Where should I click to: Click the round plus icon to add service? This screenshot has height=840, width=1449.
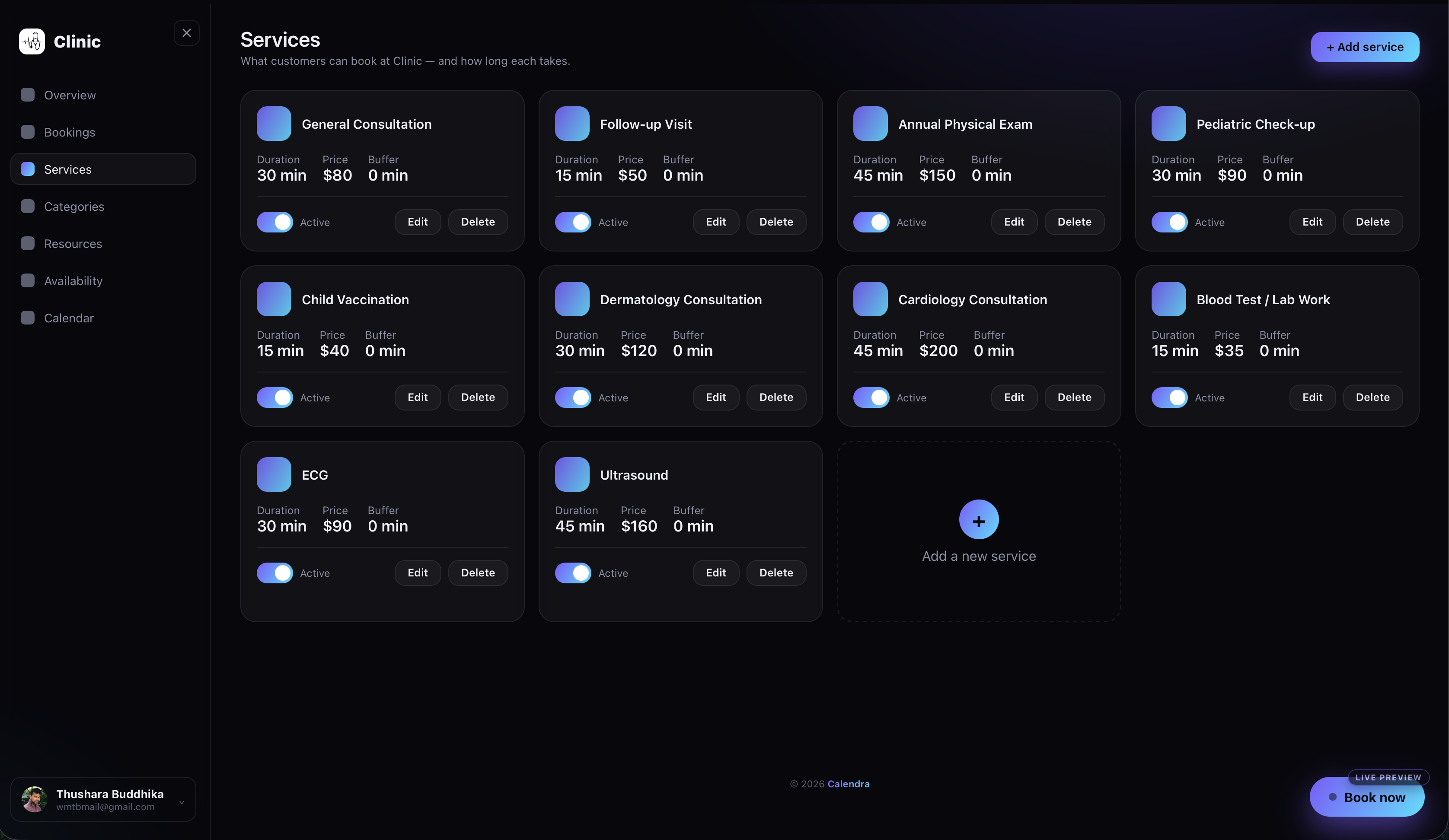point(979,520)
